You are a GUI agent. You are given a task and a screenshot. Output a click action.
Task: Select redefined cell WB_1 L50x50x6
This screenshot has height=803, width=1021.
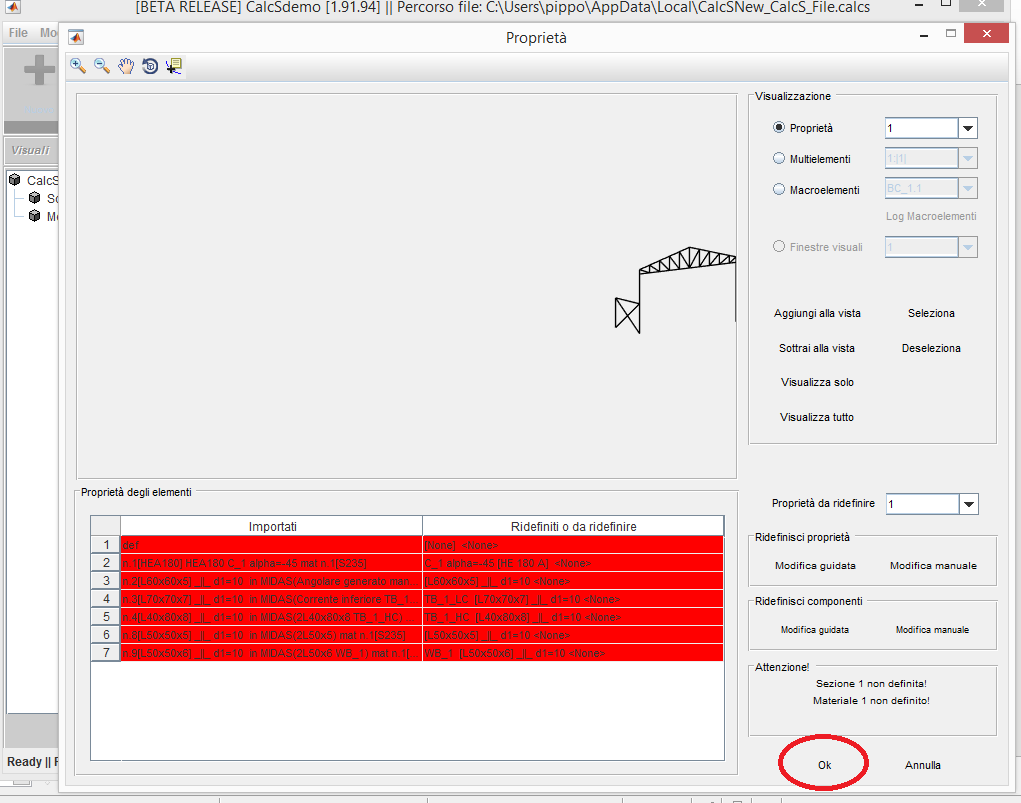click(573, 653)
